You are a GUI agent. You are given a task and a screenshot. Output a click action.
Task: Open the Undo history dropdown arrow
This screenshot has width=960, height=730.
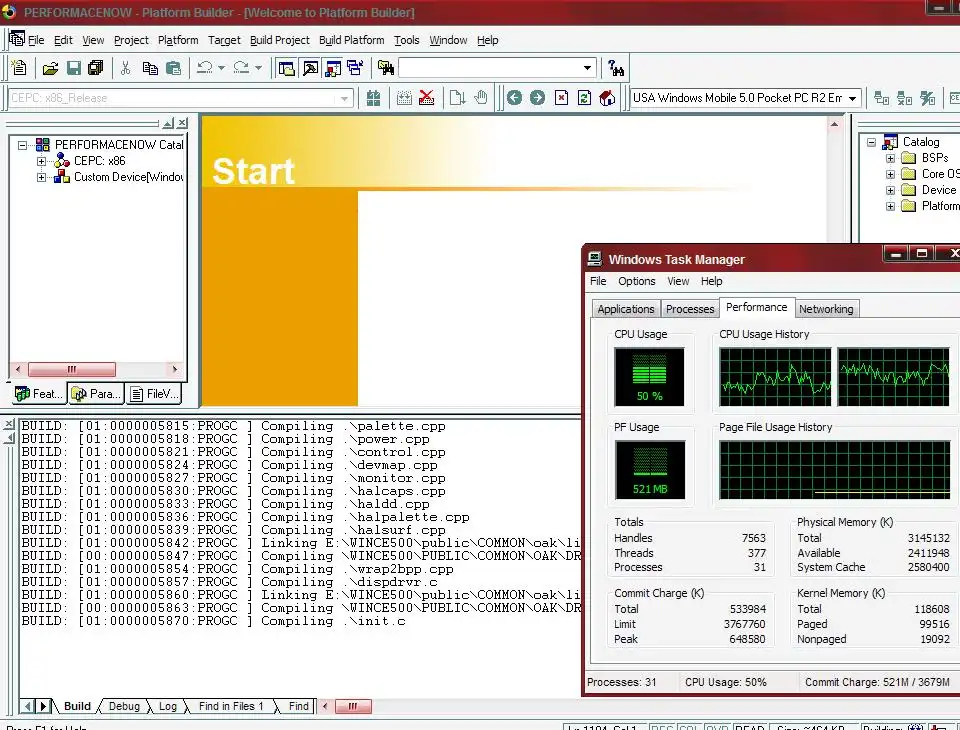pos(222,68)
